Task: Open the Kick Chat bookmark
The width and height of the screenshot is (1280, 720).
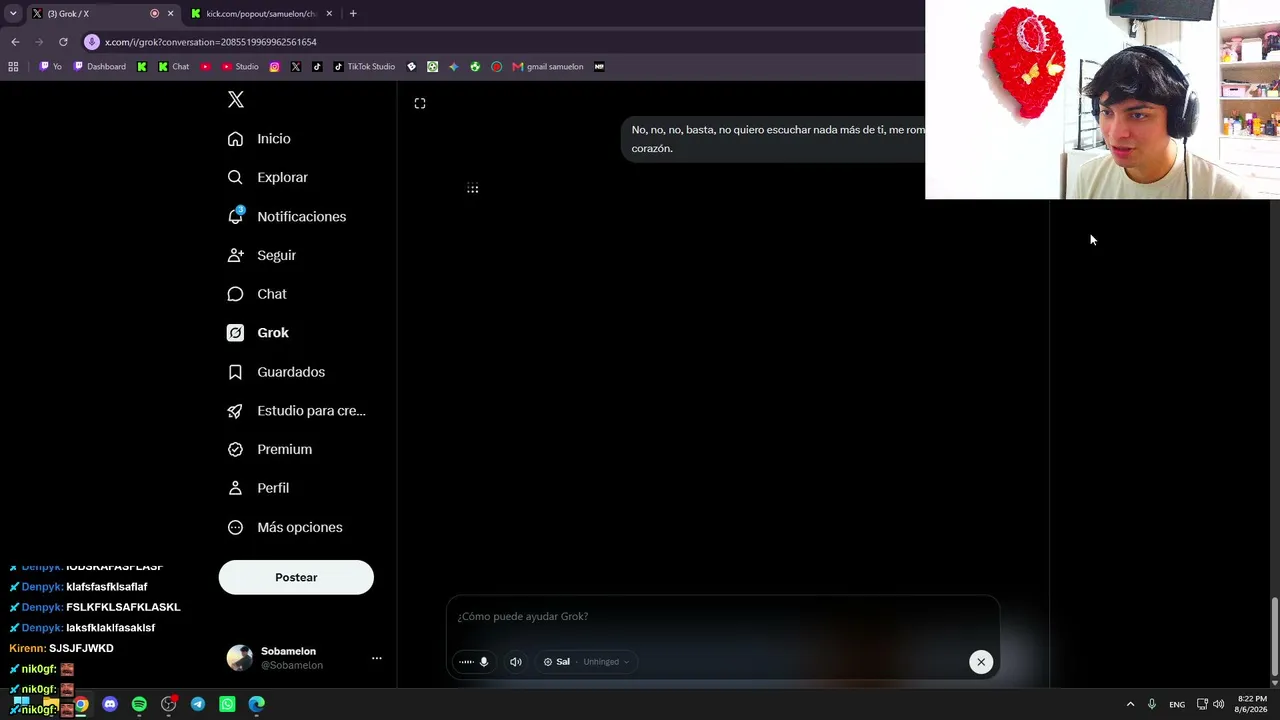Action: [174, 67]
